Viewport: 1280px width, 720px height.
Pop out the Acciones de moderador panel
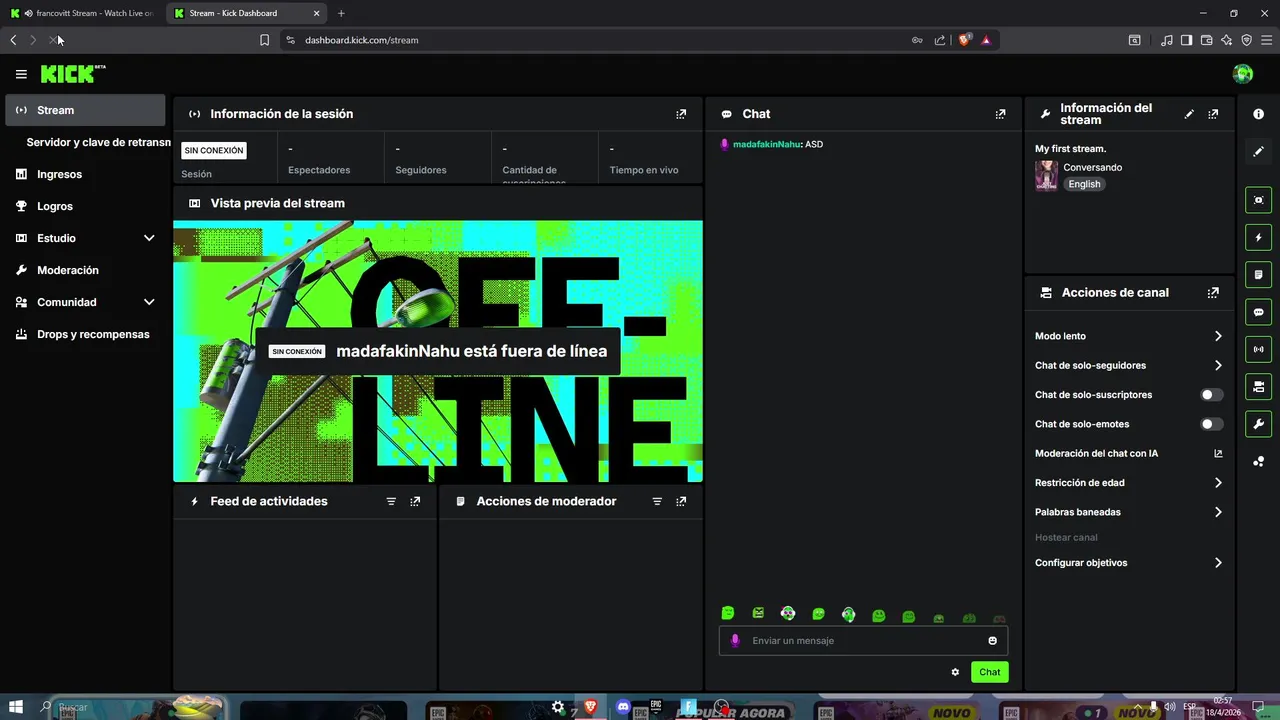click(681, 501)
